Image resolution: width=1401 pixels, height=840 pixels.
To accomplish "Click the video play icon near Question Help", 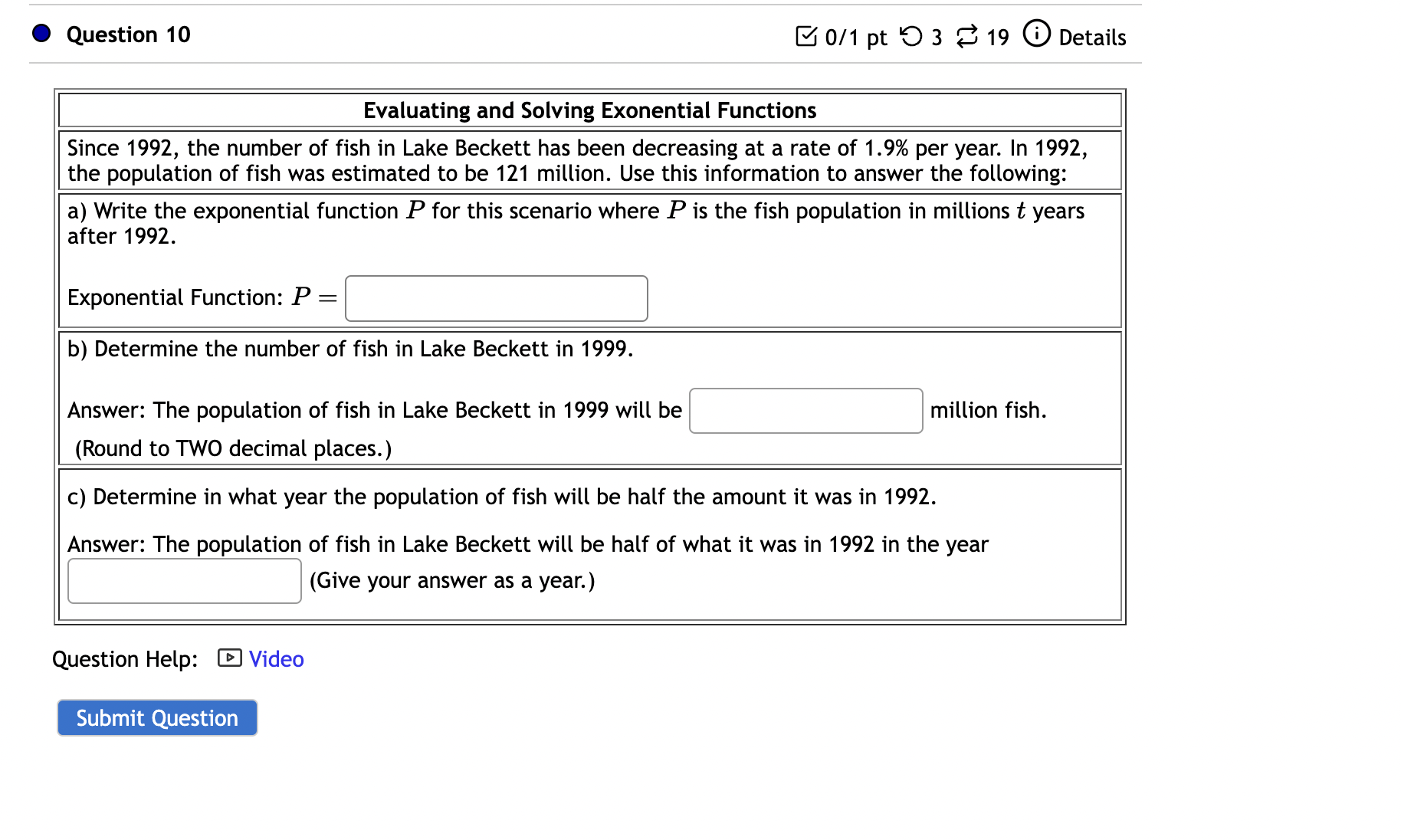I will pos(228,658).
